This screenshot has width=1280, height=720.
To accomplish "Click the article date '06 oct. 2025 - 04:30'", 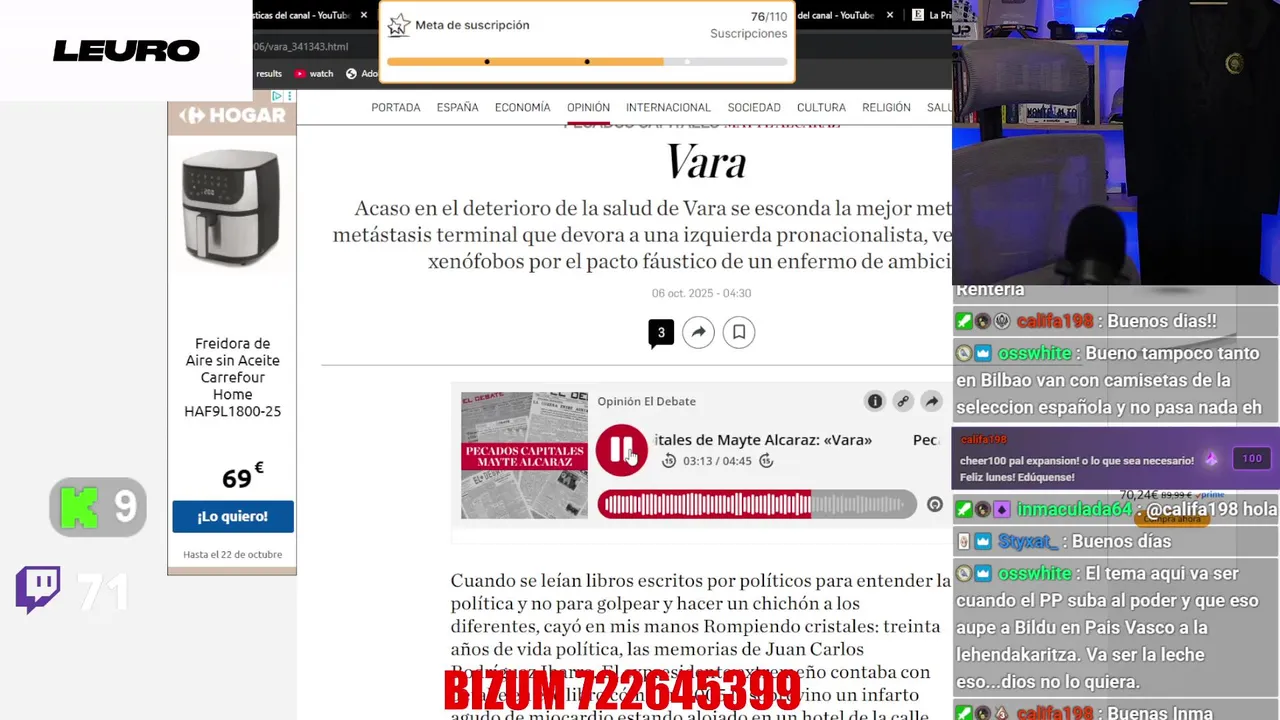I will tap(701, 293).
